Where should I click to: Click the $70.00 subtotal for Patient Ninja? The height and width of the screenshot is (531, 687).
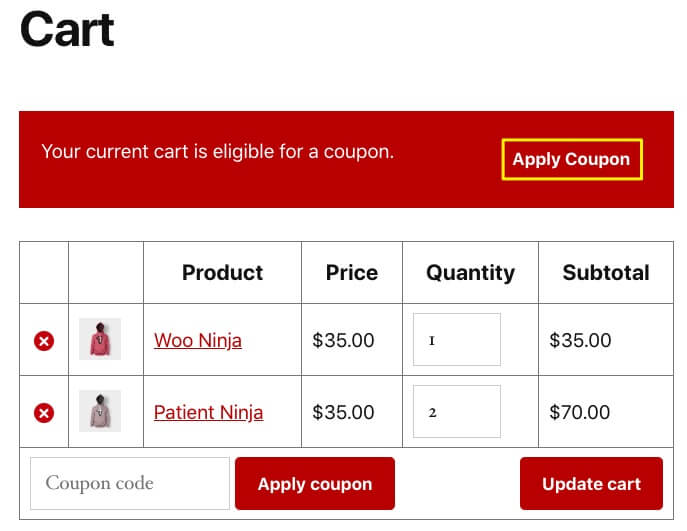click(580, 412)
